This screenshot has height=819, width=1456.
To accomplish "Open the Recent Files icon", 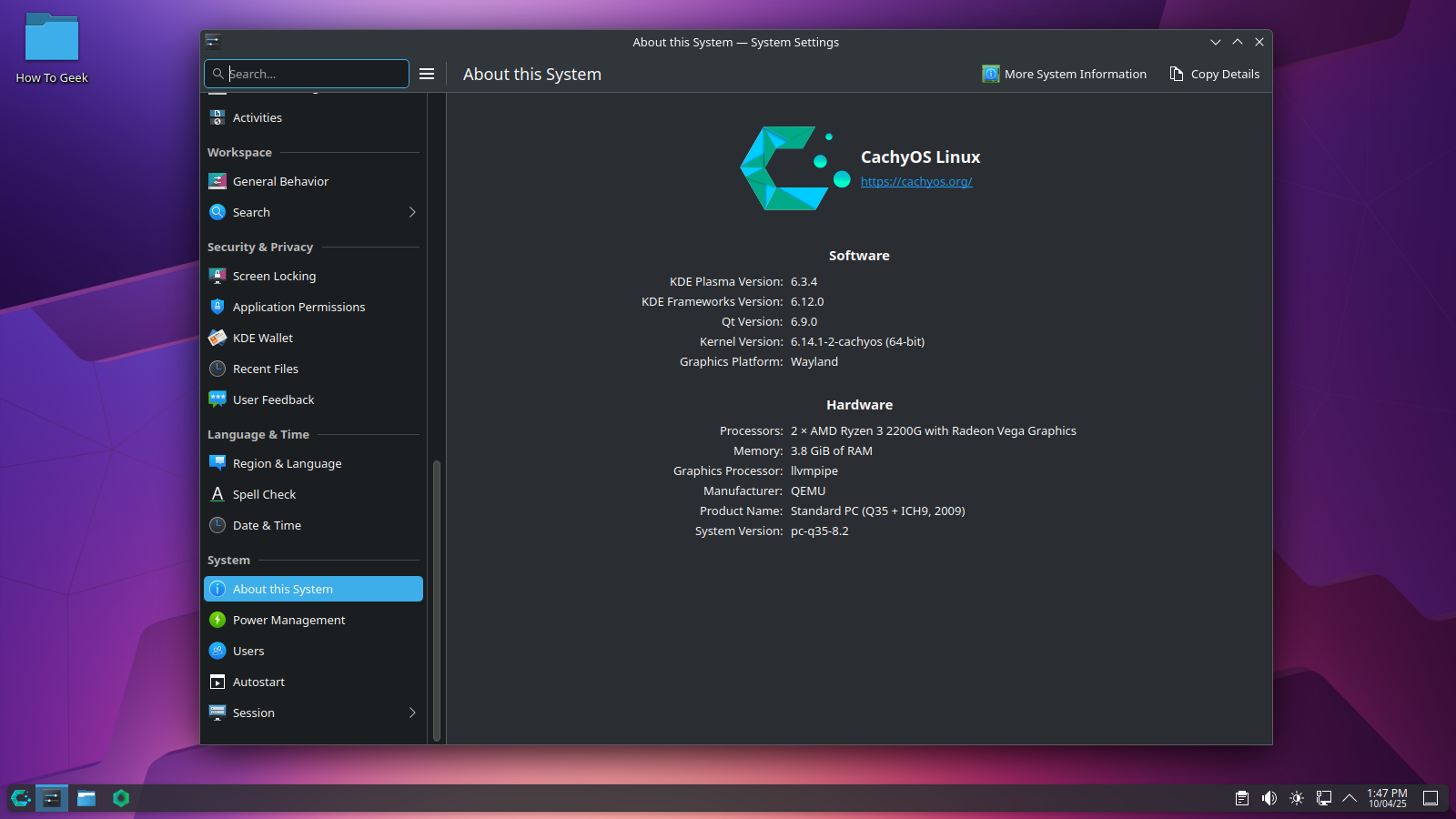I will tap(217, 369).
